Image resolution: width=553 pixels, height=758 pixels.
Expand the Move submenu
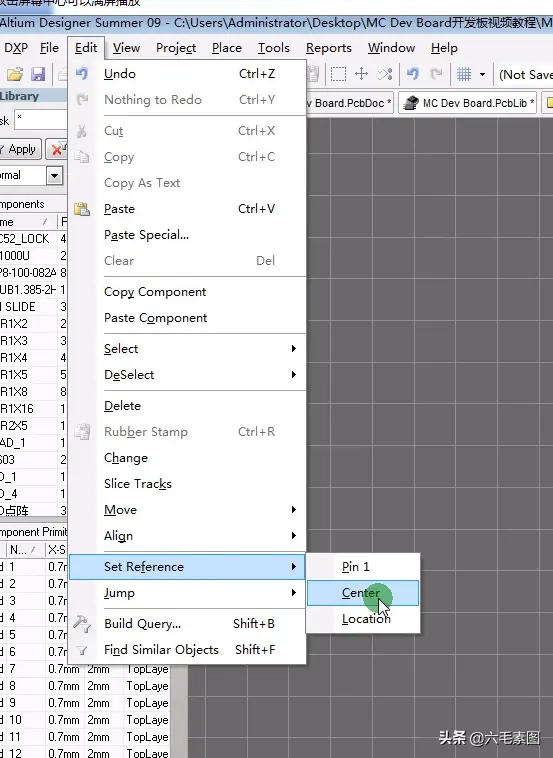click(x=293, y=510)
